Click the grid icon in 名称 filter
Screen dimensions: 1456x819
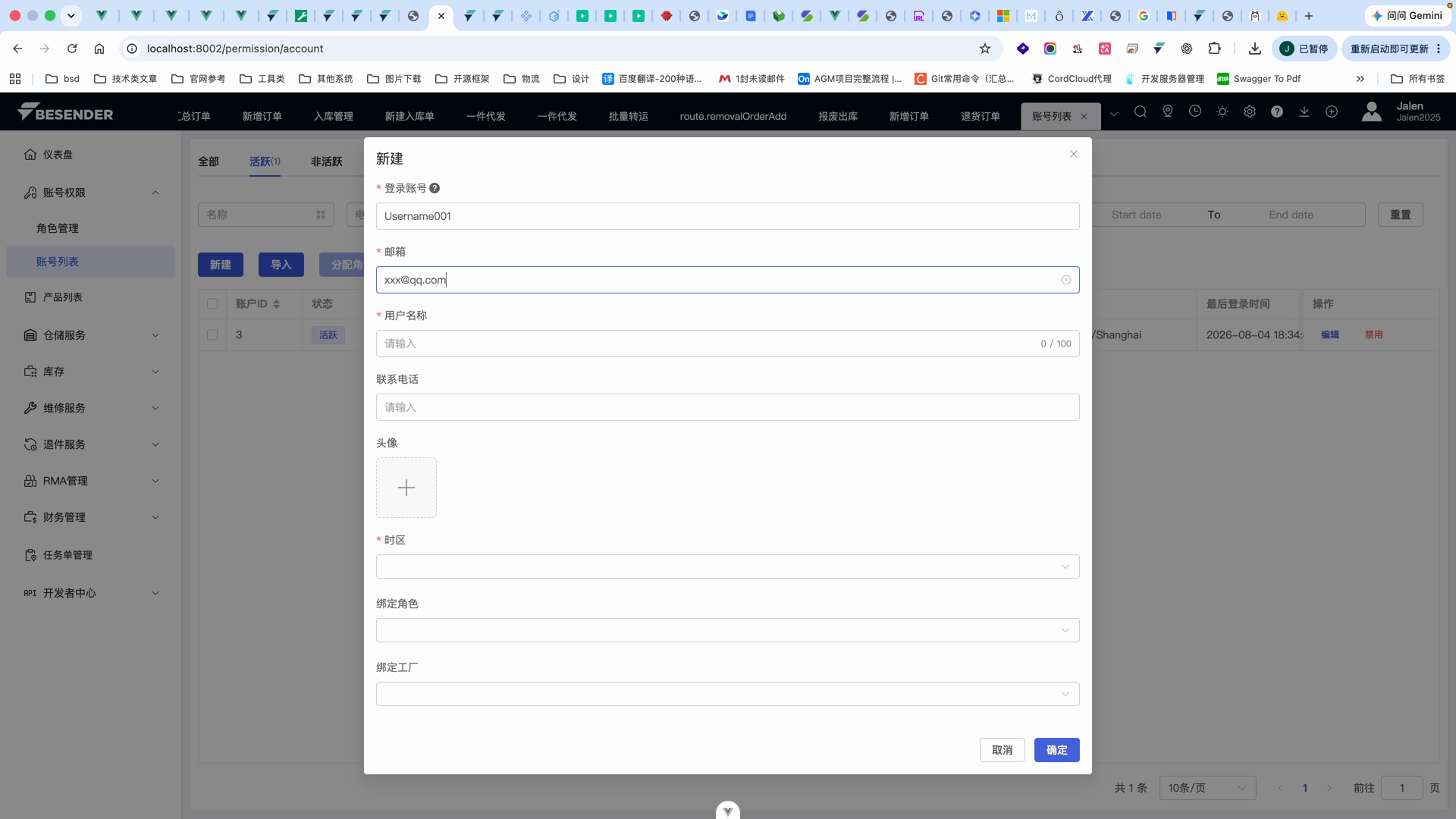321,215
